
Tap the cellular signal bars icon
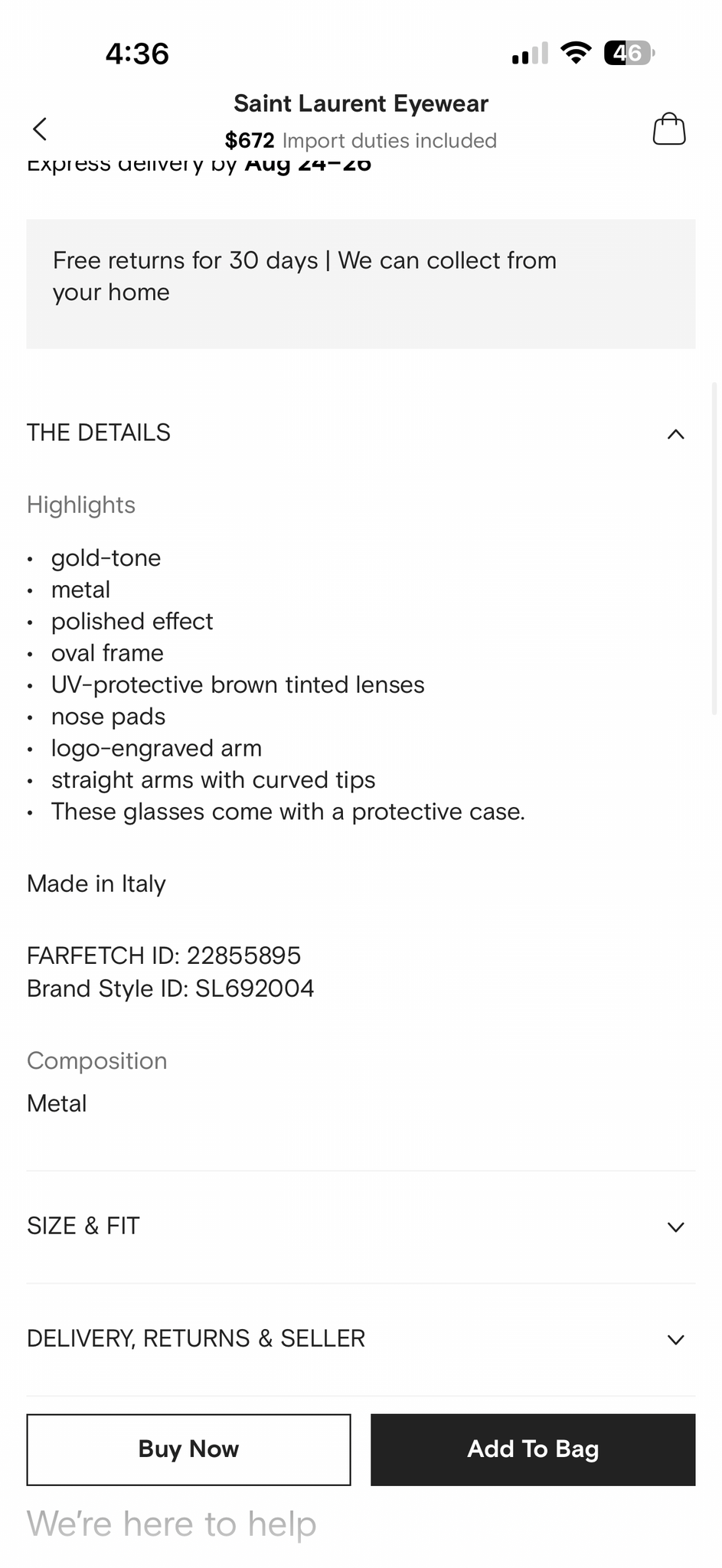pos(530,53)
